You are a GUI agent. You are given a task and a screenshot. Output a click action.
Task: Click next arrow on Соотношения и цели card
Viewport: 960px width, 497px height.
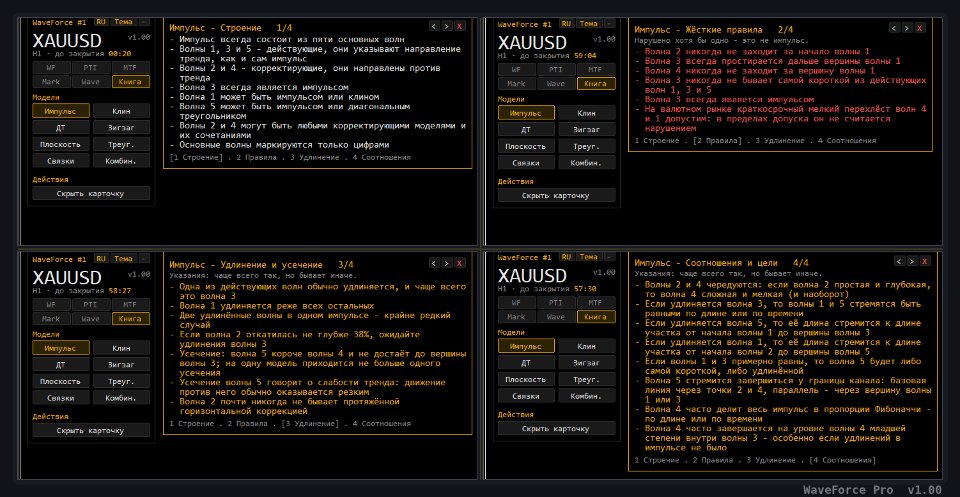pos(913,261)
